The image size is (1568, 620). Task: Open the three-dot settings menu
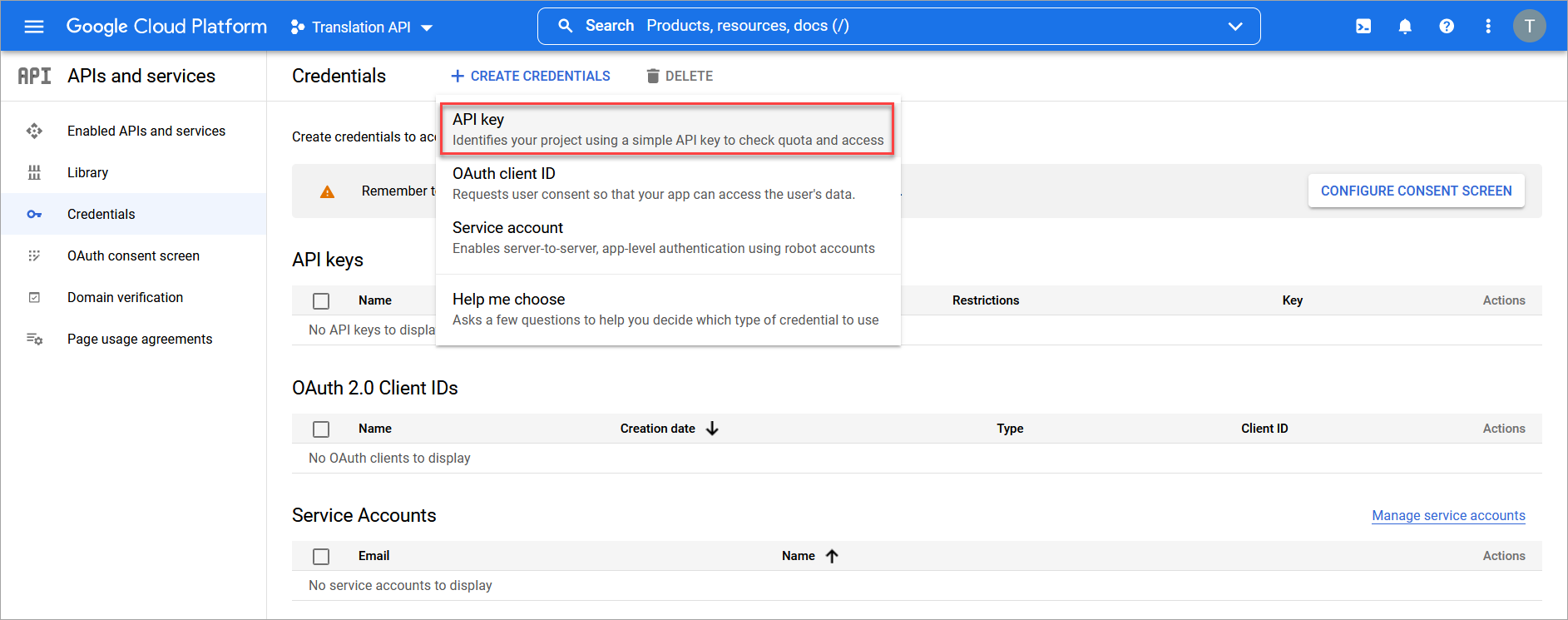tap(1488, 27)
